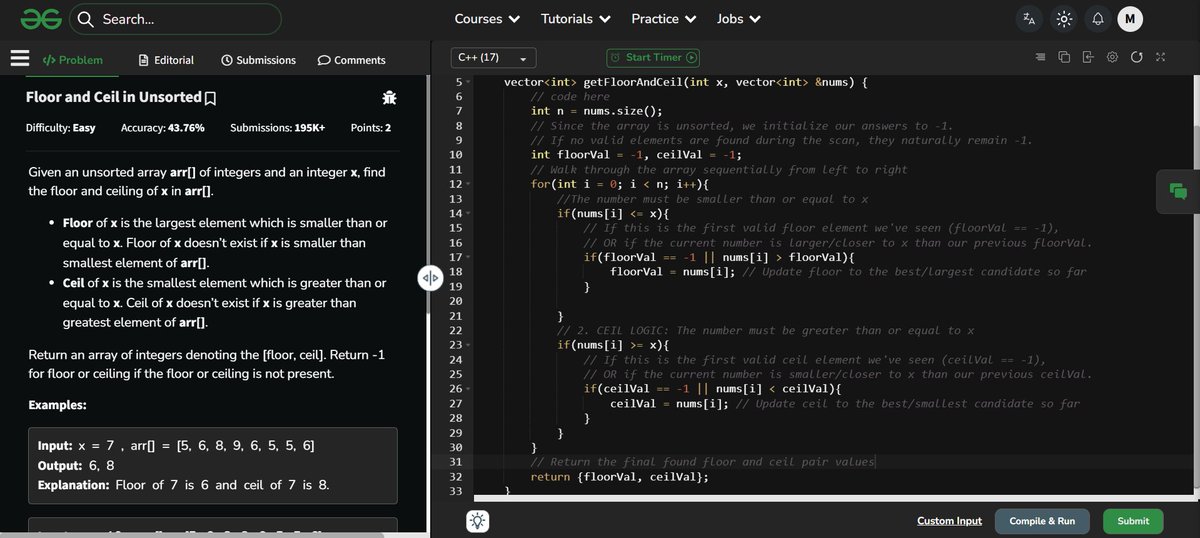Copy code with the copy icon
This screenshot has width=1200, height=538.
pyautogui.click(x=1064, y=57)
